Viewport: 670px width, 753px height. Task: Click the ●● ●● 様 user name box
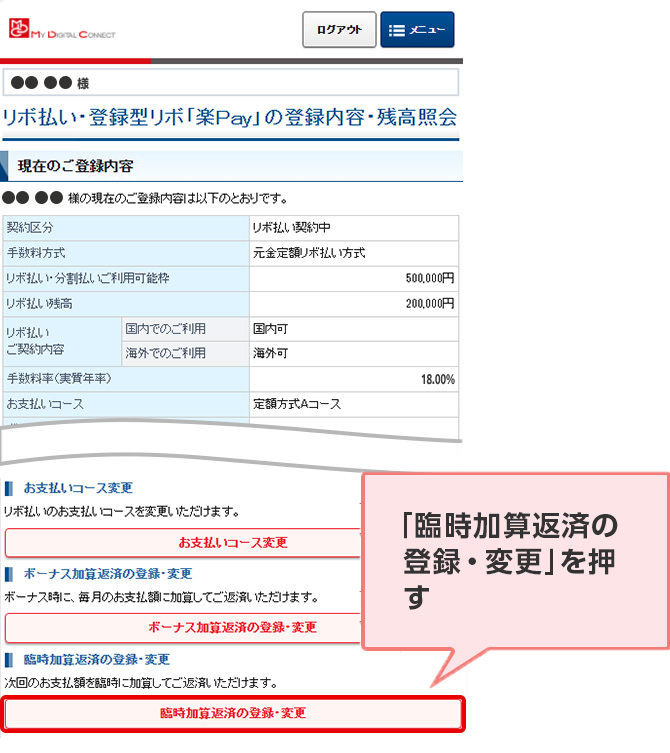click(x=230, y=82)
